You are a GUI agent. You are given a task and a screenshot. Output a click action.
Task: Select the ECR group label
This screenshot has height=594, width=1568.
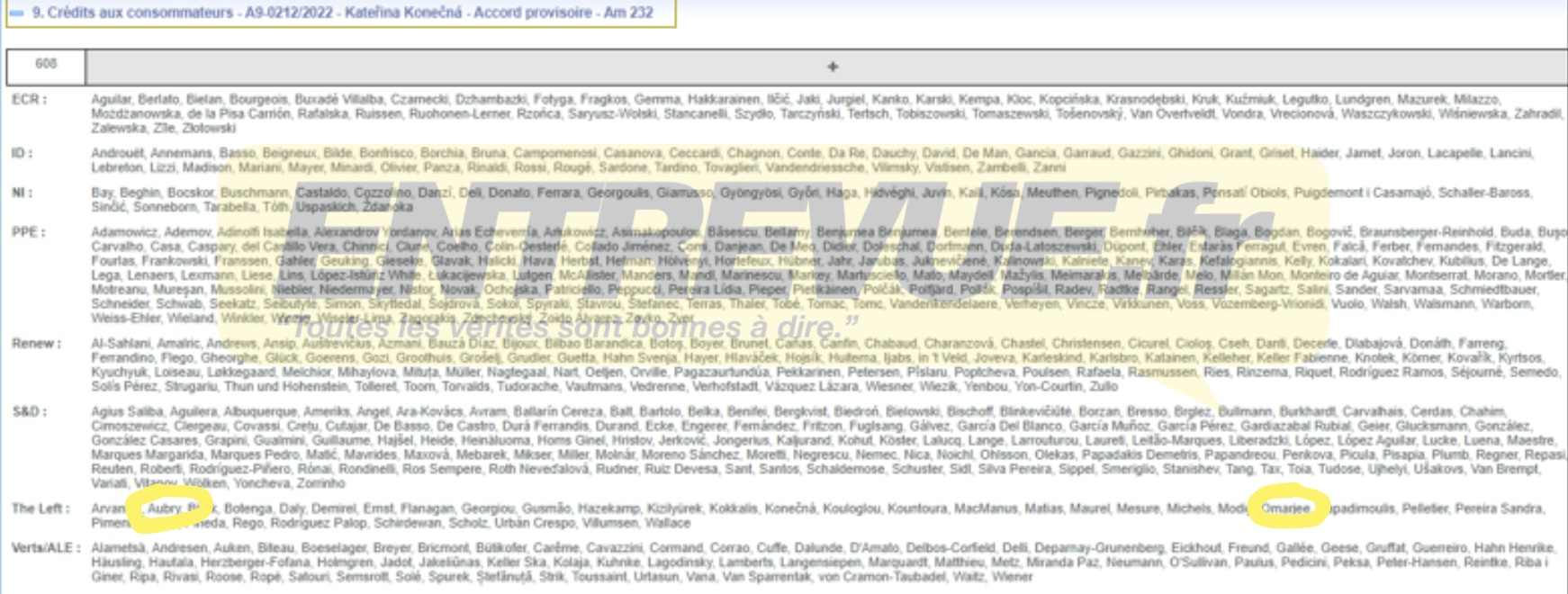click(x=29, y=99)
